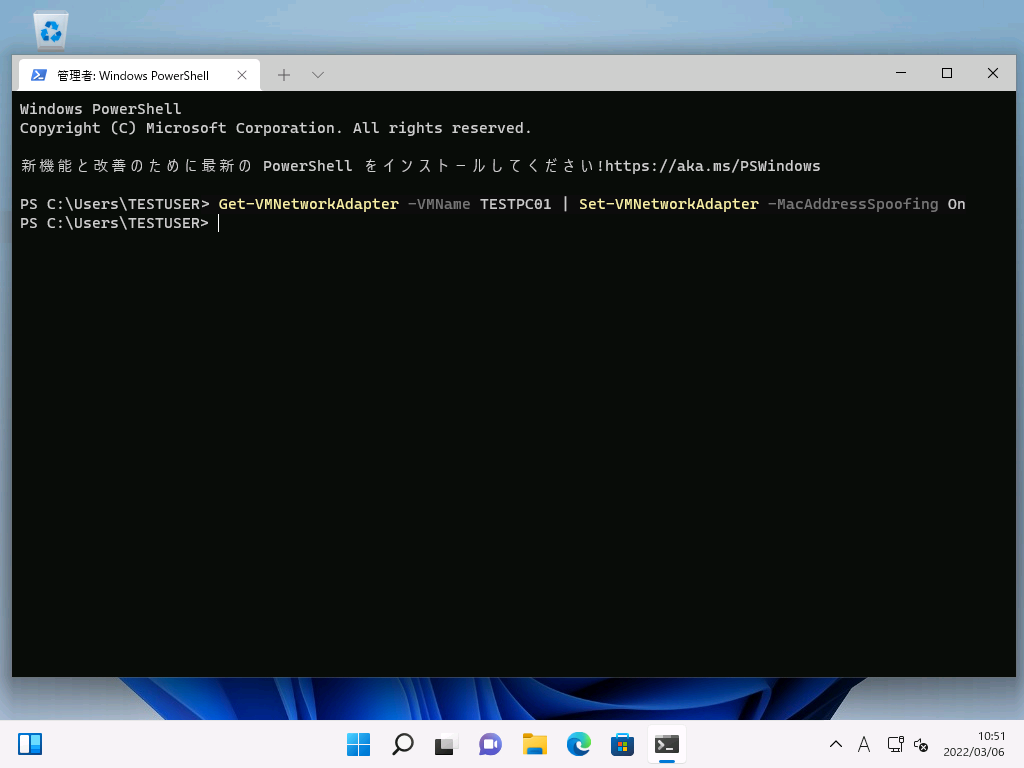This screenshot has width=1024, height=768.
Task: Close the Windows PowerShell tab
Action: click(242, 75)
